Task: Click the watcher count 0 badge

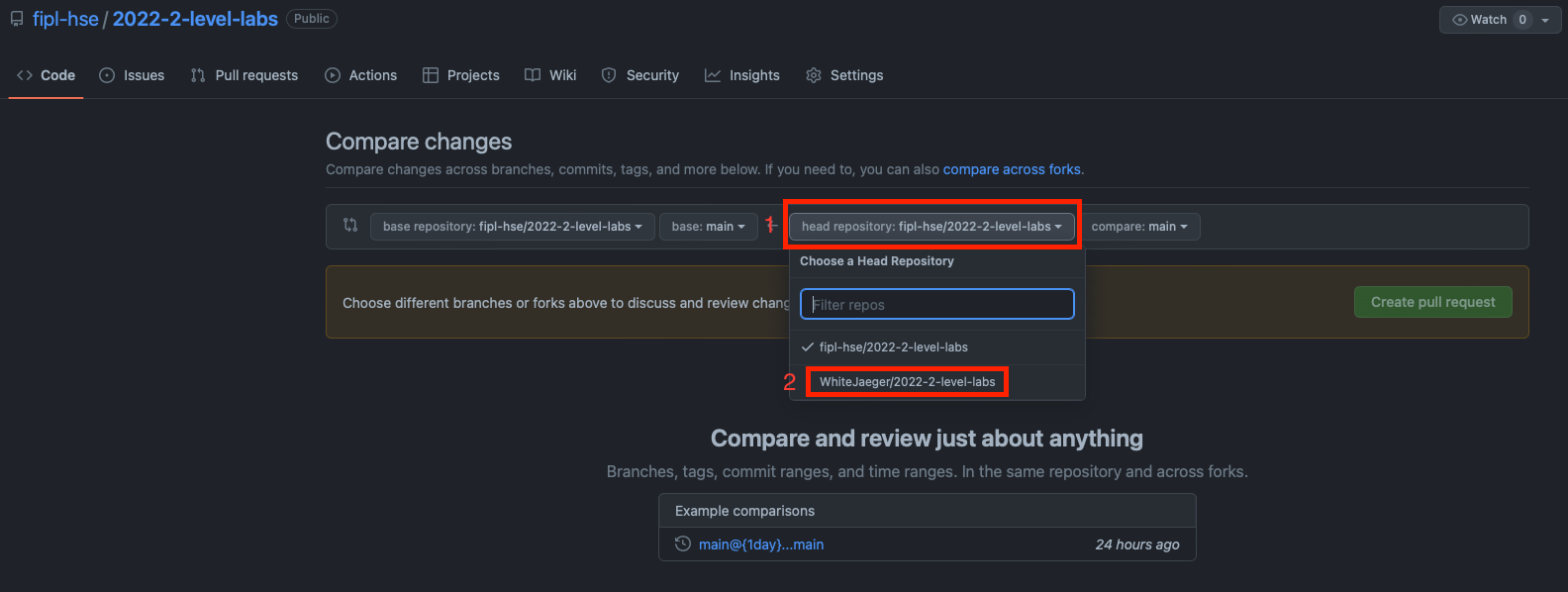Action: (x=1522, y=20)
